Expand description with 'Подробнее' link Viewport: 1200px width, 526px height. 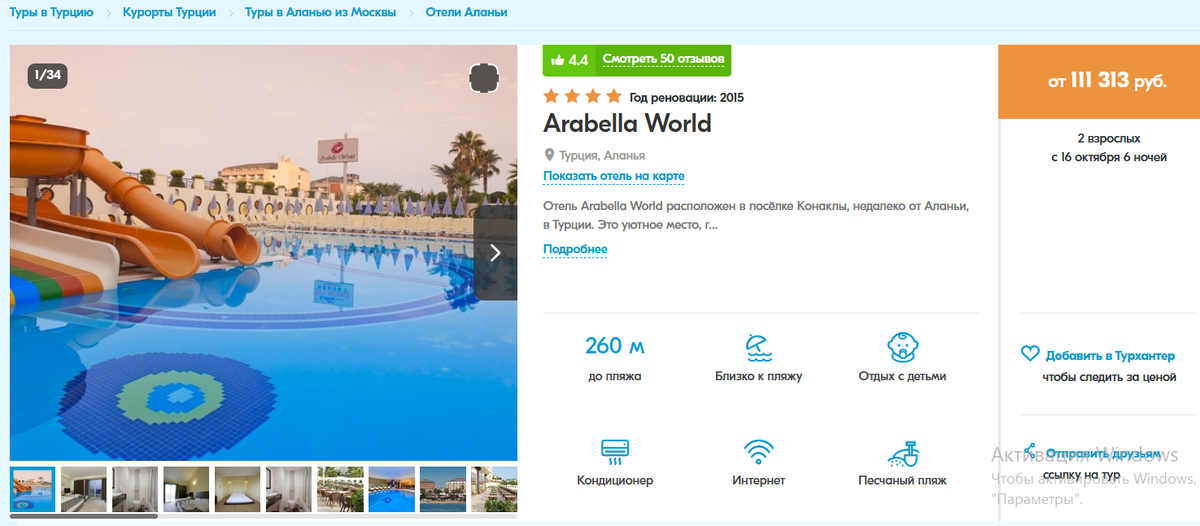(x=575, y=249)
